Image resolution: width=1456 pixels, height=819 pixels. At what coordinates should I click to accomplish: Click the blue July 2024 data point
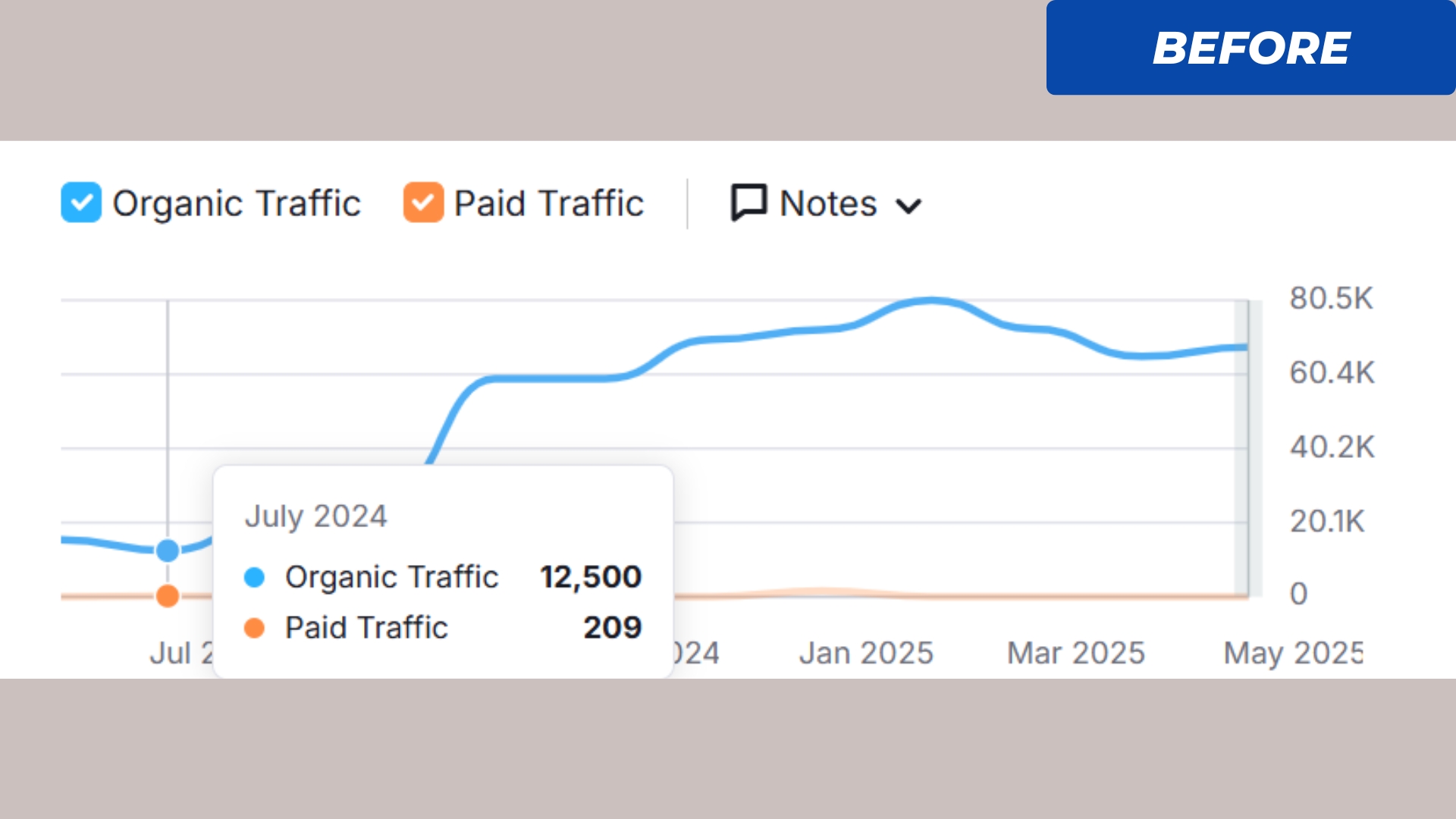click(168, 551)
